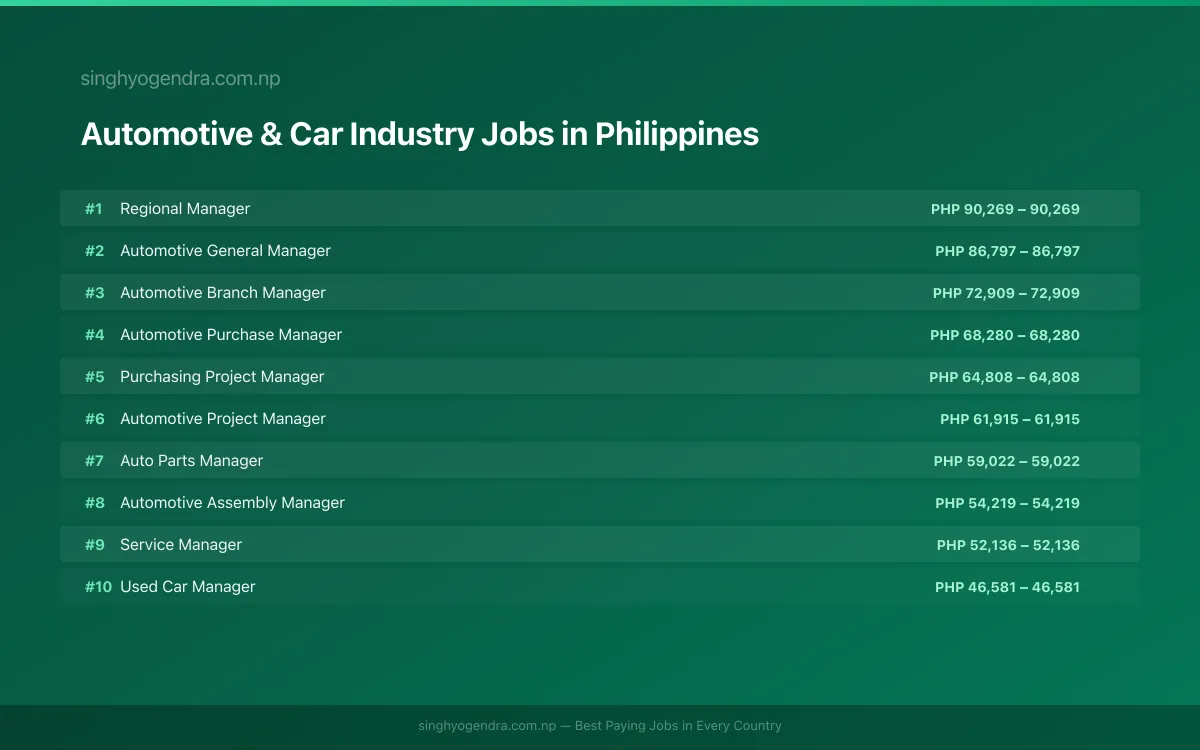The image size is (1200, 750).
Task: Click the #9 rank number
Action: (94, 545)
